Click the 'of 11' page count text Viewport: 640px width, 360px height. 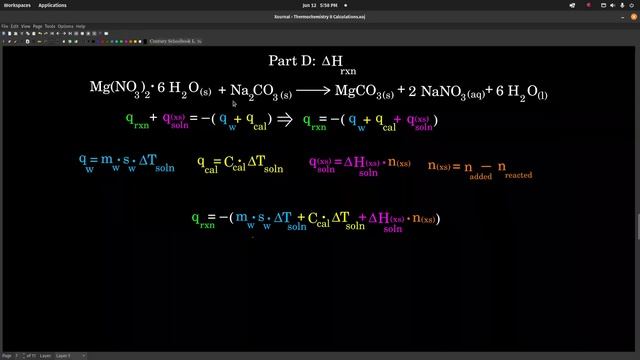click(x=31, y=356)
